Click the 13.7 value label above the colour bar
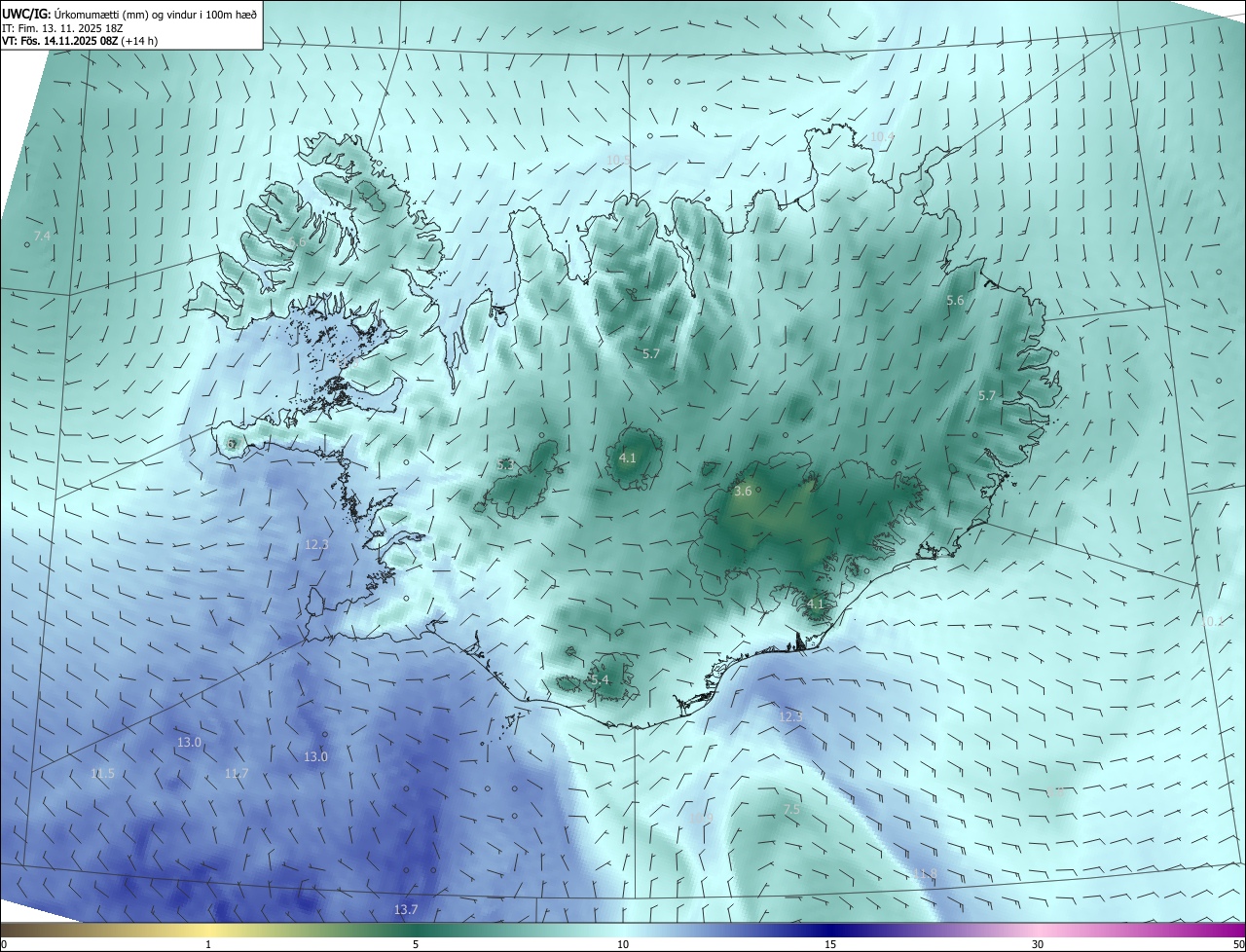Image resolution: width=1246 pixels, height=952 pixels. [406, 910]
